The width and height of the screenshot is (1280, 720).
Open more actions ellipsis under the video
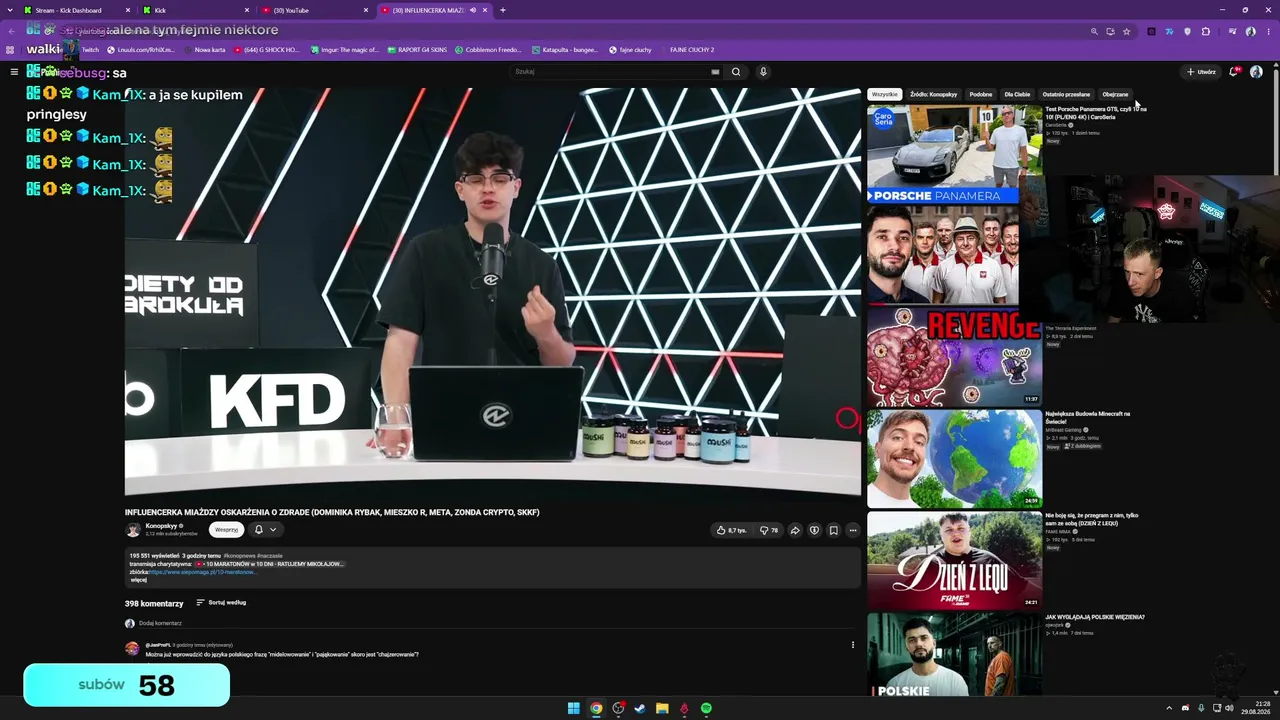pyautogui.click(x=853, y=530)
